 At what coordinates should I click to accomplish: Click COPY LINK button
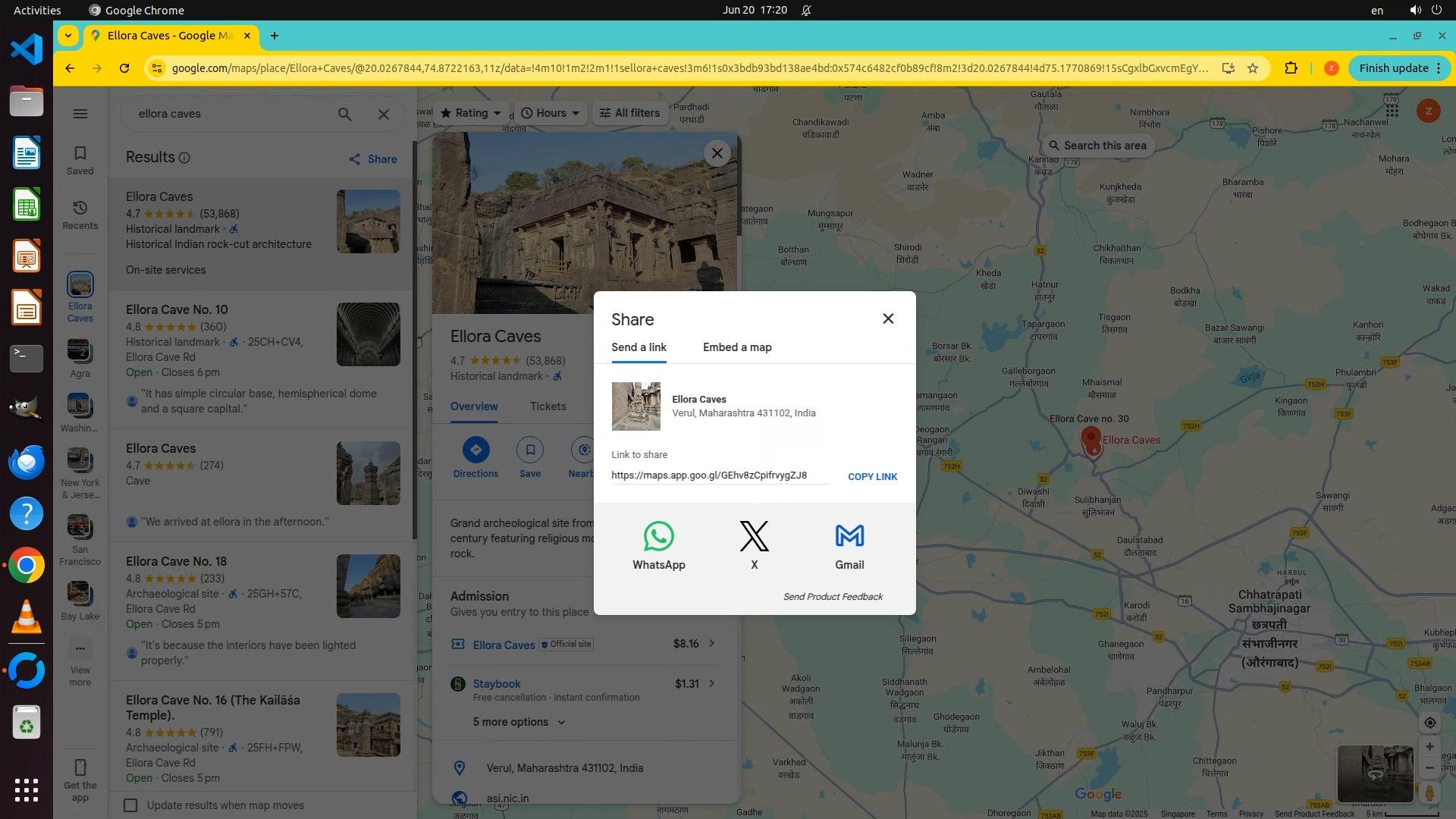pyautogui.click(x=872, y=476)
